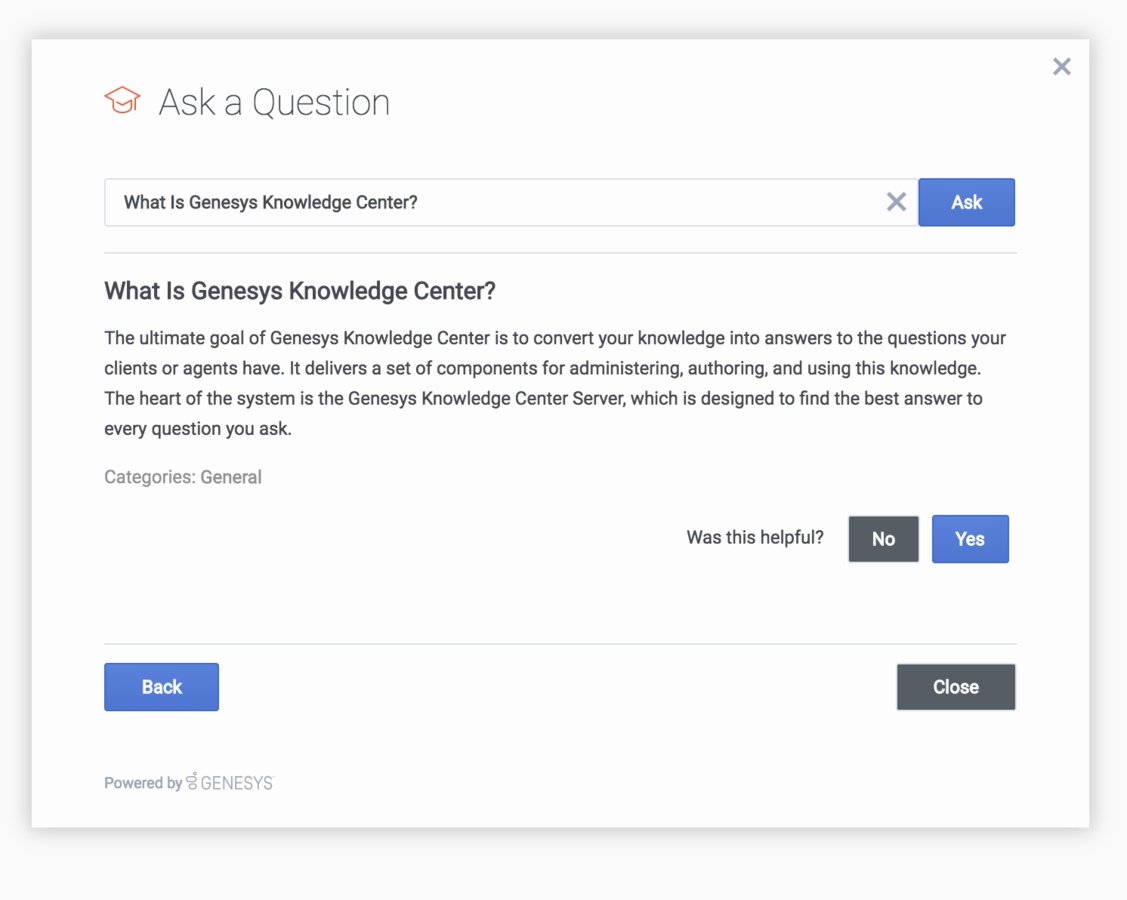Click inside the question input field
1127x900 pixels.
pyautogui.click(x=511, y=202)
